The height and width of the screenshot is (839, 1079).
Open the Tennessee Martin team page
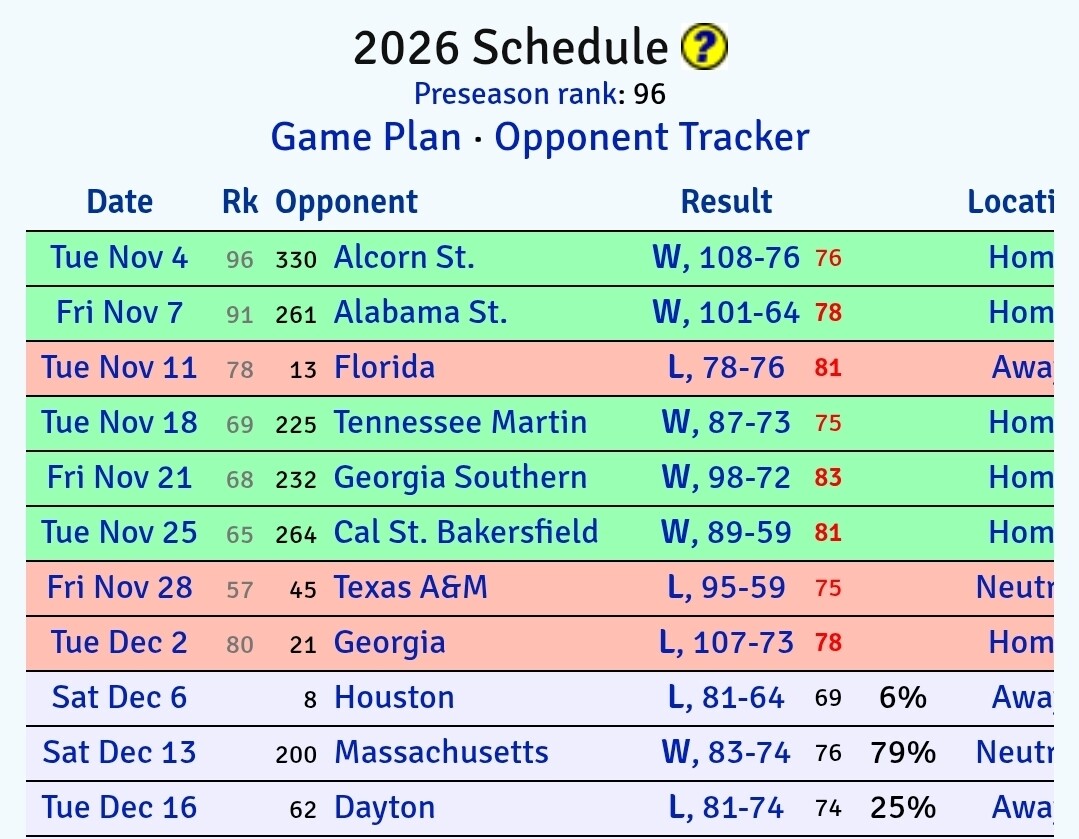coord(460,422)
